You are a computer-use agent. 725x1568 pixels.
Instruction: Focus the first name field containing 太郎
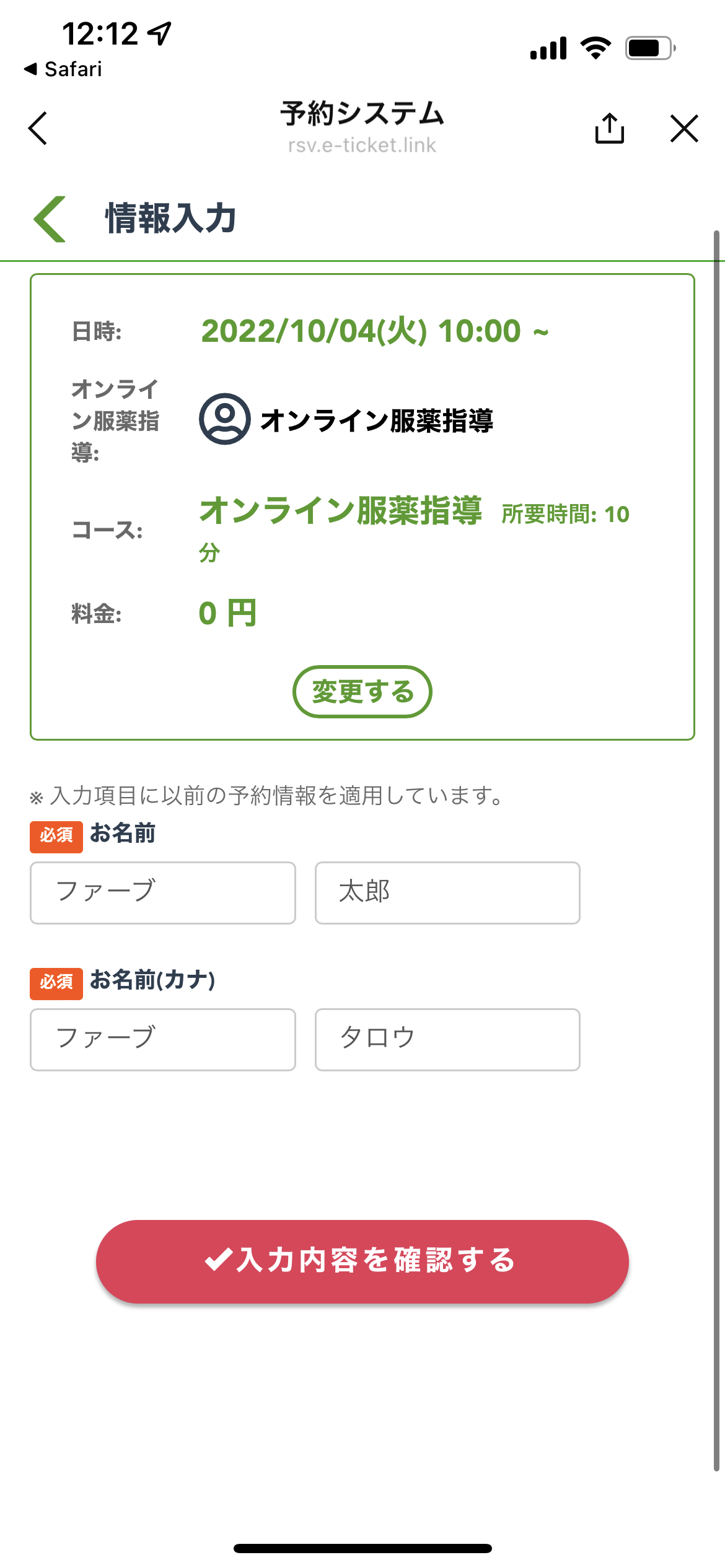point(447,892)
